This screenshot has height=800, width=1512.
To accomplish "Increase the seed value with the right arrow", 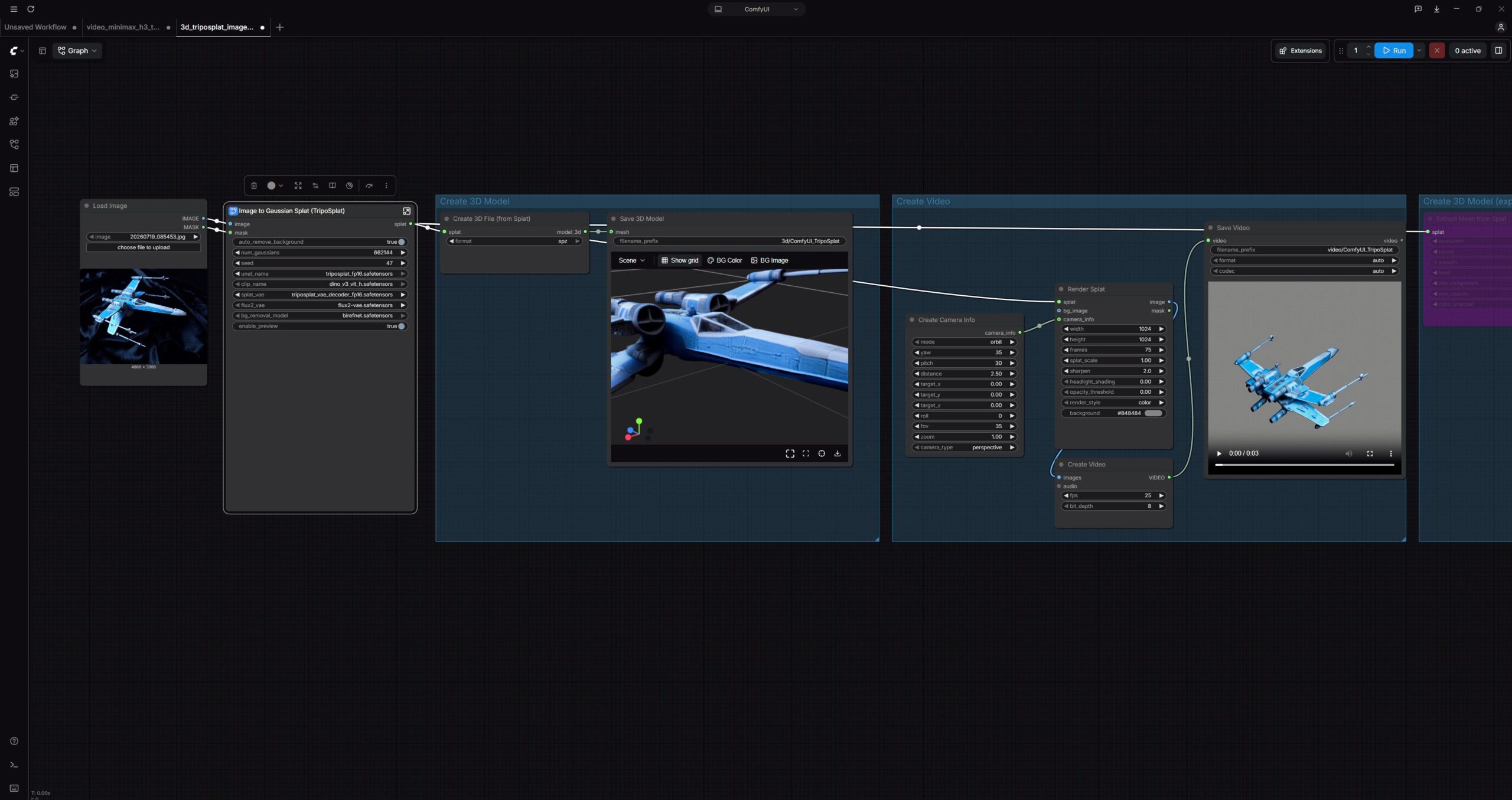I will point(403,263).
